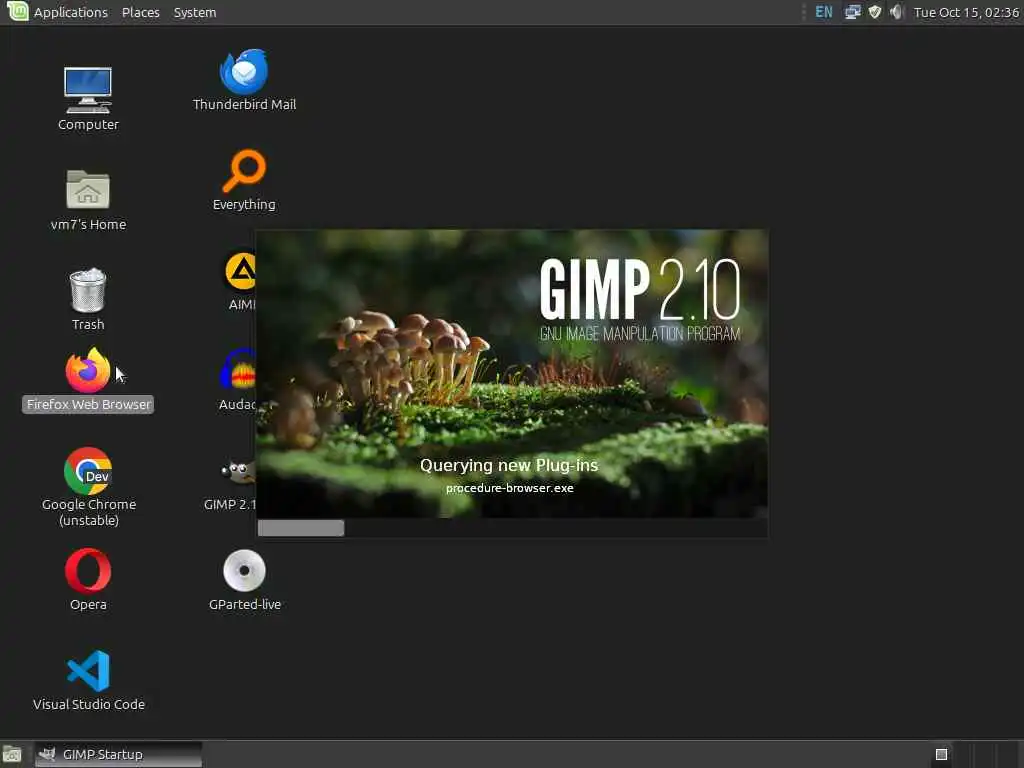The height and width of the screenshot is (768, 1024).
Task: Click the 'Visual Studio Code' label
Action: tap(89, 704)
